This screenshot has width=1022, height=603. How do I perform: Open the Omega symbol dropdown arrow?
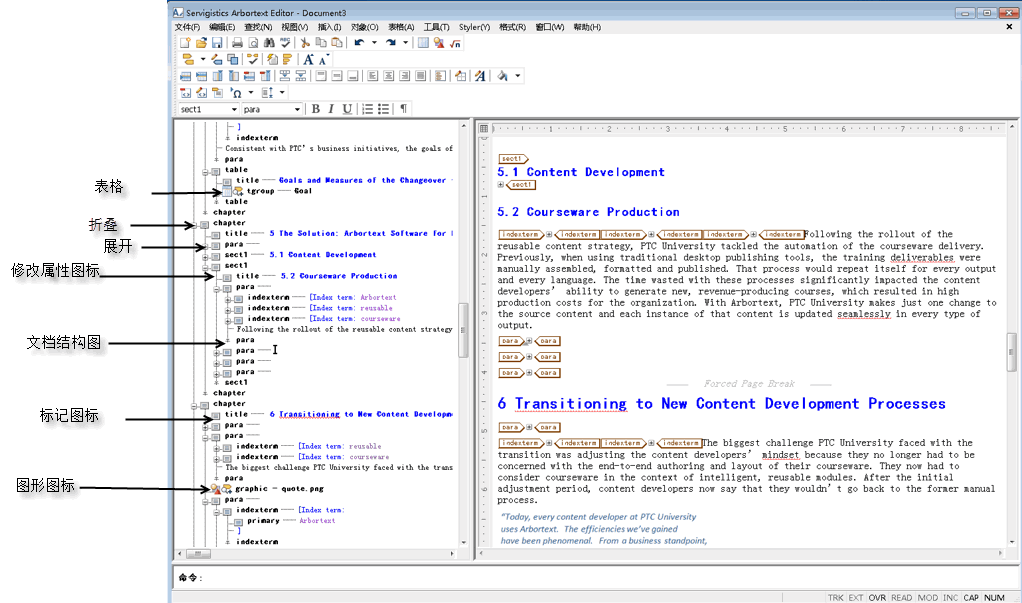point(251,93)
